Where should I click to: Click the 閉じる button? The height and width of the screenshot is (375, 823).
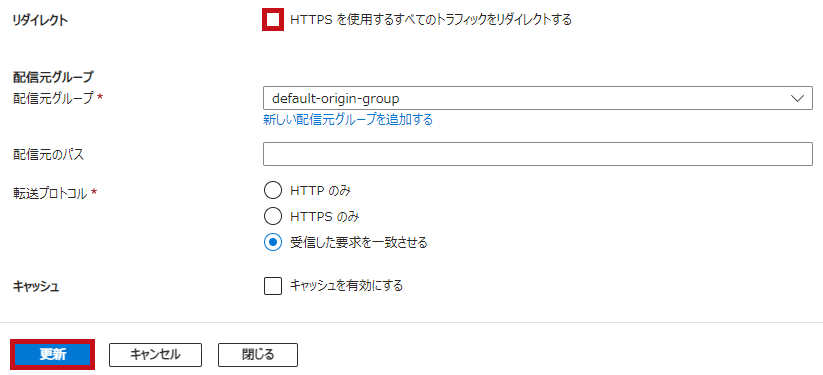pos(258,355)
